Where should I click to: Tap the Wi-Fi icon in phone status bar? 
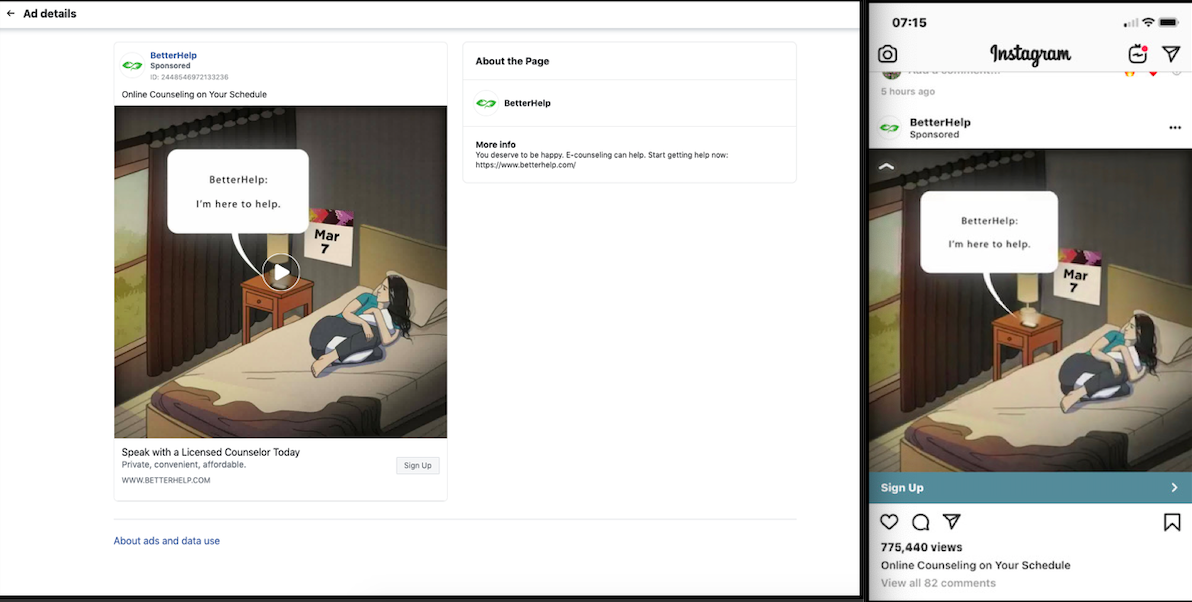click(x=1148, y=23)
